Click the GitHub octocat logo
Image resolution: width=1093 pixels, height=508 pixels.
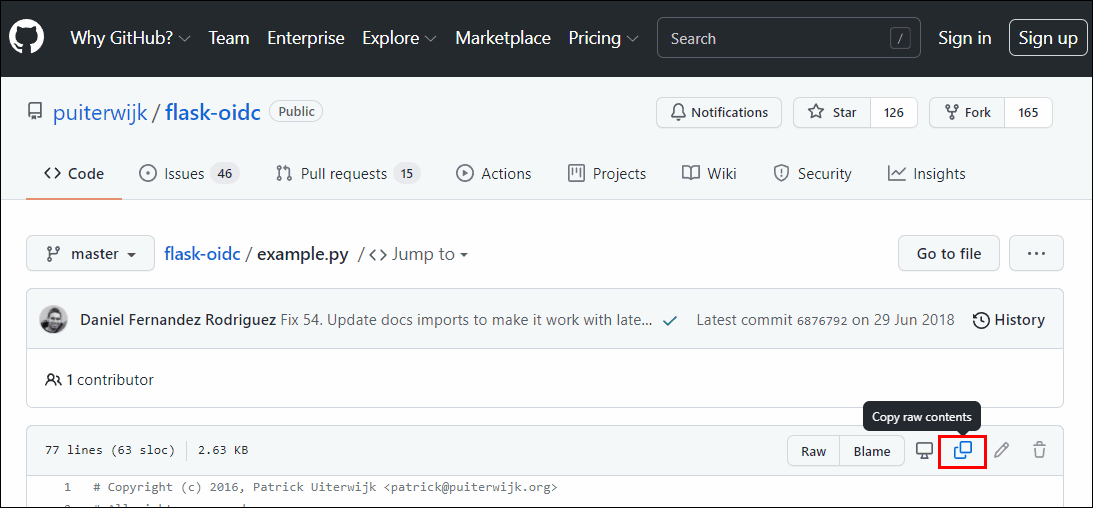27,38
